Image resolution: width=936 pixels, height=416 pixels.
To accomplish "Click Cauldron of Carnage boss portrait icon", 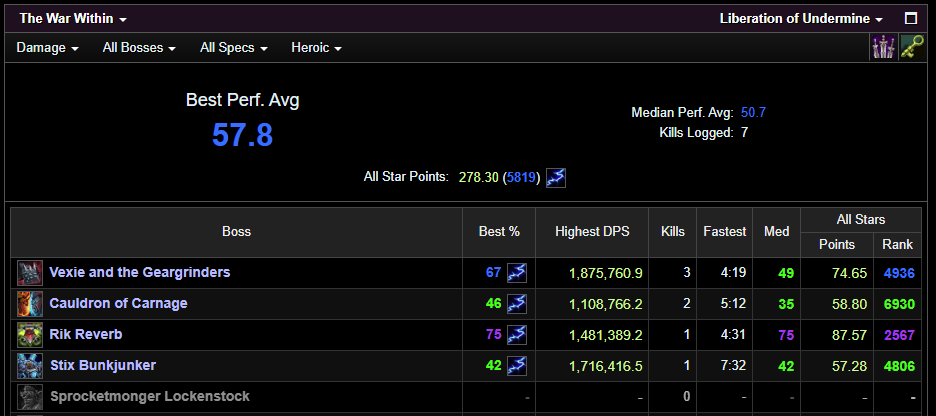I will tap(30, 304).
